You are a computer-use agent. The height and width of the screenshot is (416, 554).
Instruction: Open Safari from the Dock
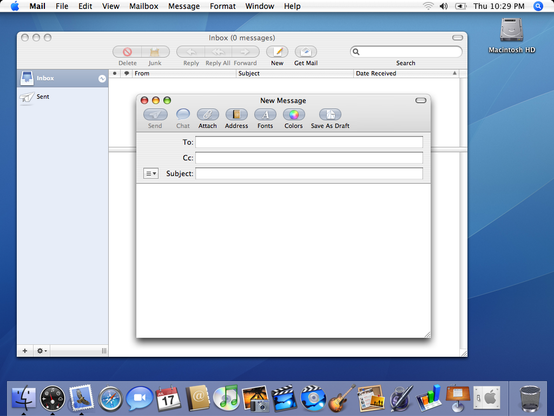click(x=110, y=399)
